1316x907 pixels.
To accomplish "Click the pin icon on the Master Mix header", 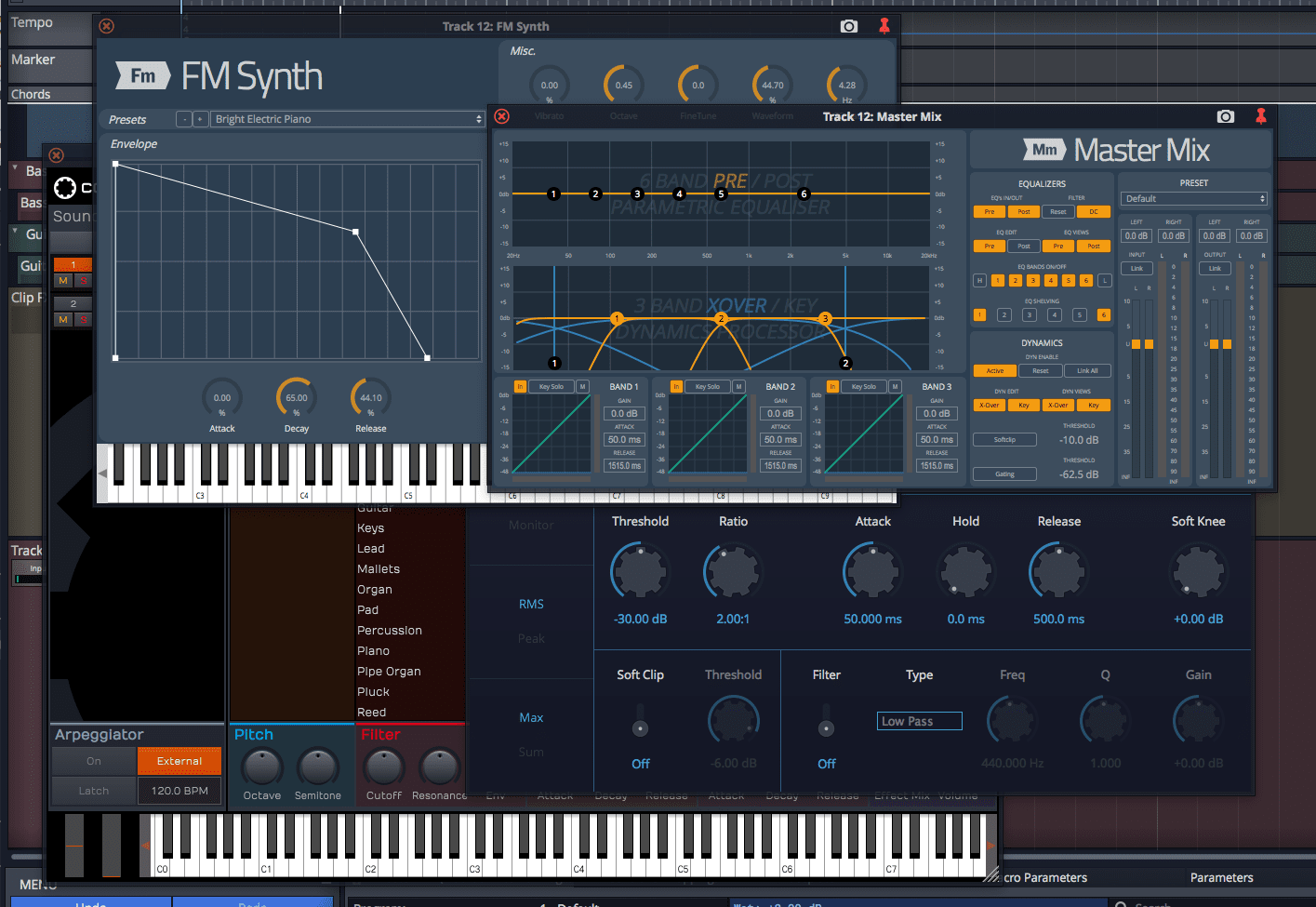I will pyautogui.click(x=1261, y=116).
